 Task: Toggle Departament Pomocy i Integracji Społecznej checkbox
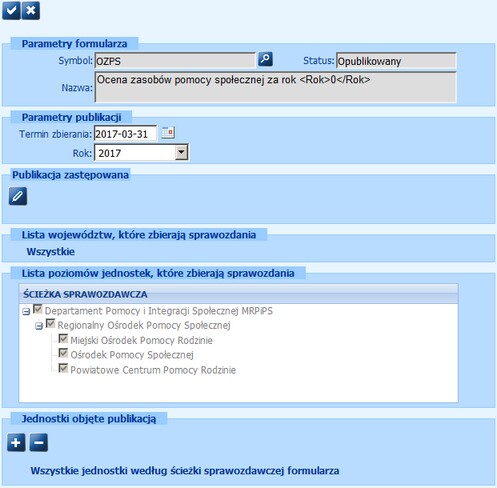[x=38, y=309]
